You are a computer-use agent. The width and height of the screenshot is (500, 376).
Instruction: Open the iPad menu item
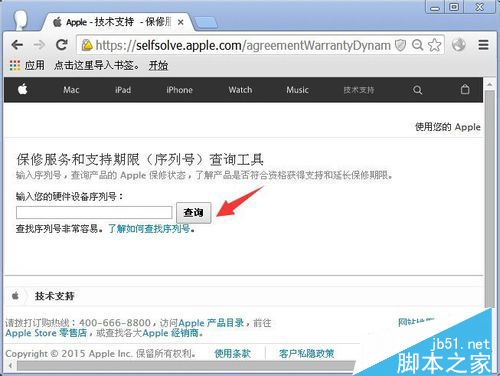[x=123, y=90]
